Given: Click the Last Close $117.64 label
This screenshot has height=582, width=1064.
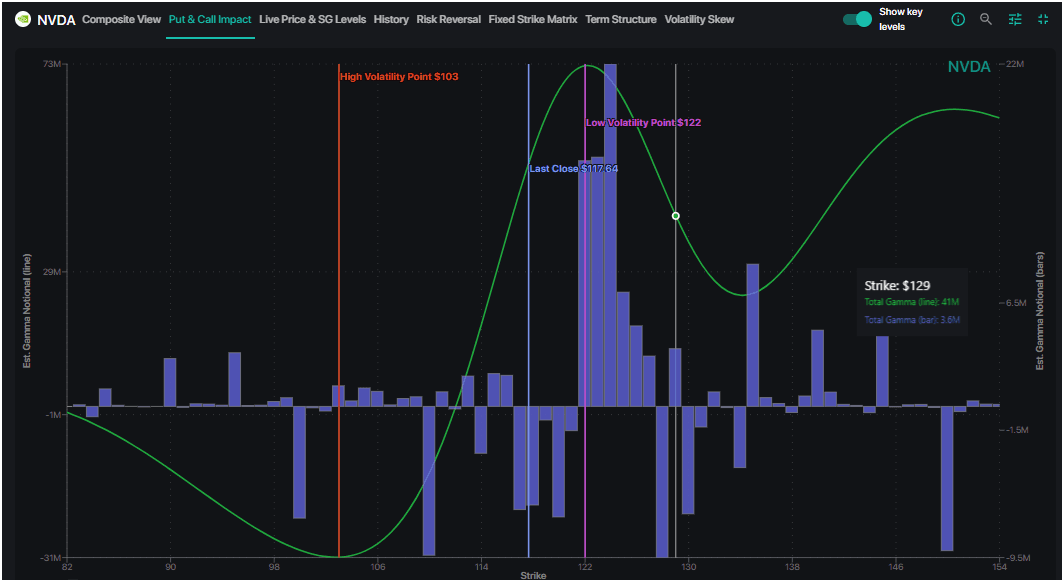Looking at the screenshot, I should tap(573, 169).
